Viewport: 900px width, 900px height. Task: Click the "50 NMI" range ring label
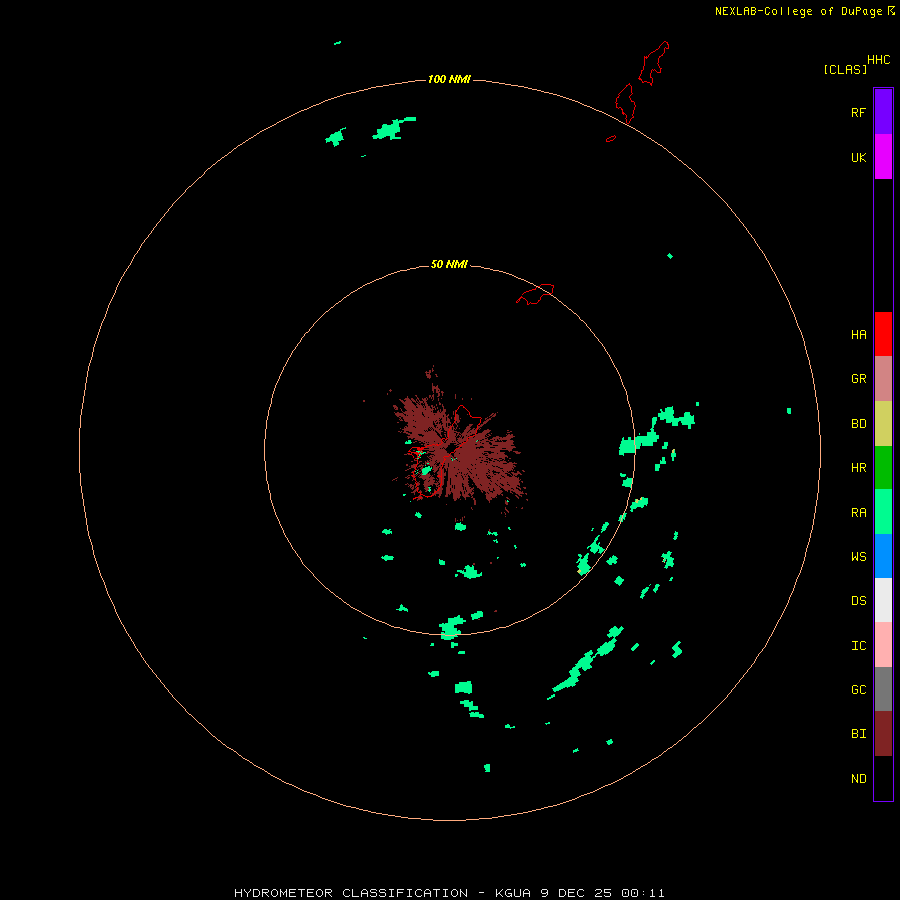click(x=449, y=264)
